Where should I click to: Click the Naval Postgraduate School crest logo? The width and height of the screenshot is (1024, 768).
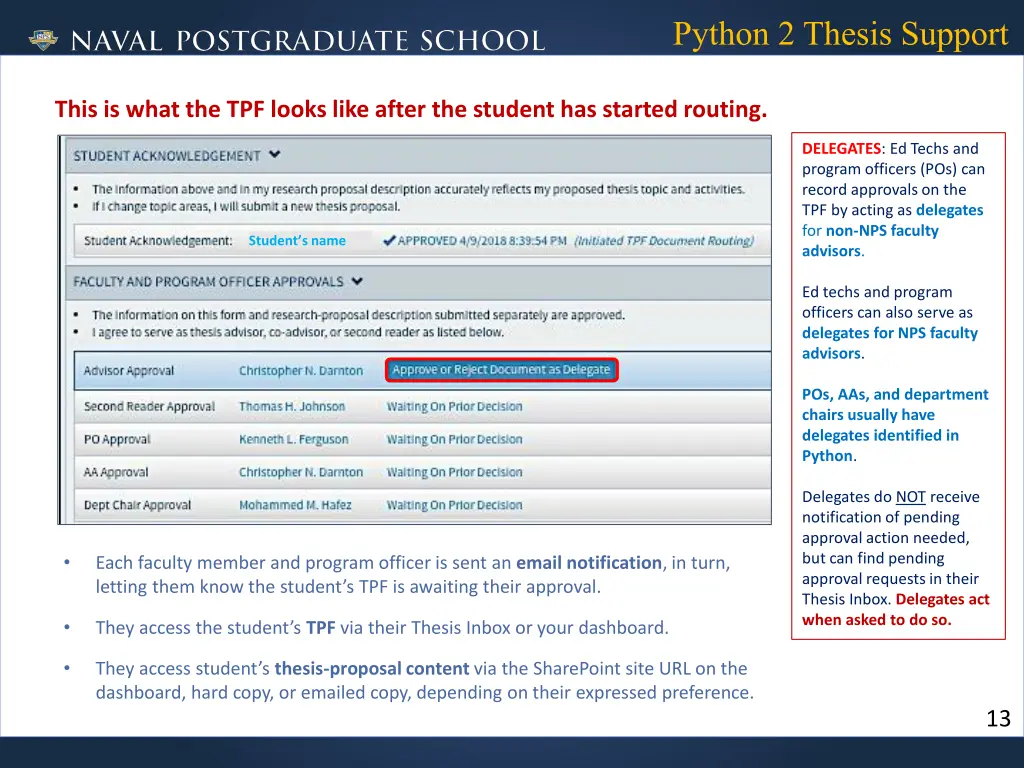pos(43,40)
